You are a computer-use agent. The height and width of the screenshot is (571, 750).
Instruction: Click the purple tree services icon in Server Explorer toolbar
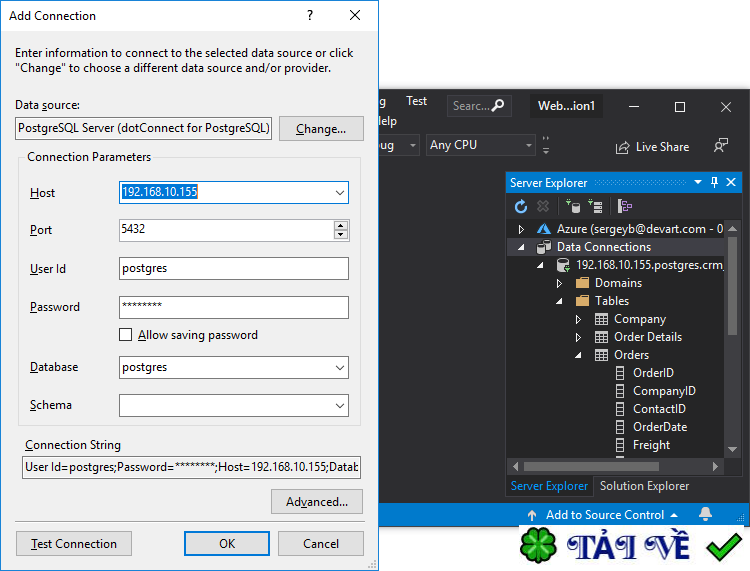coord(625,207)
